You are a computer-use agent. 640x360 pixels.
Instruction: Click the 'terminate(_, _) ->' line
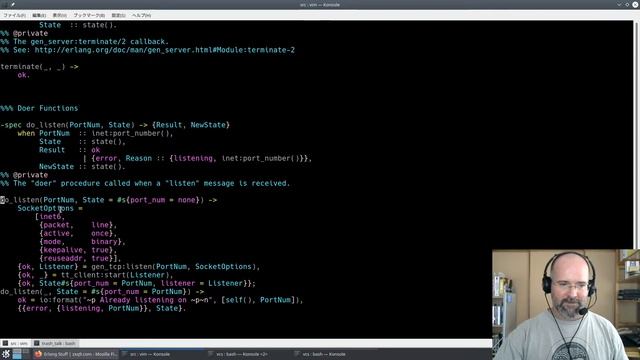39,67
